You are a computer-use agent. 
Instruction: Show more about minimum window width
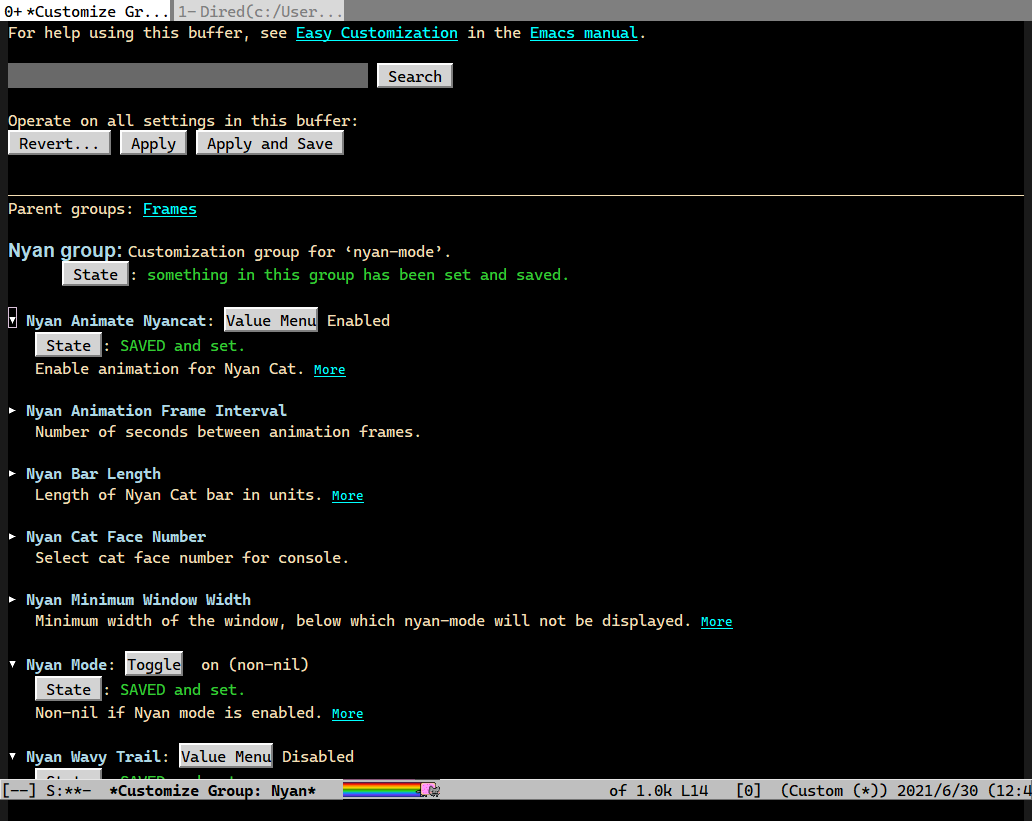click(x=717, y=622)
